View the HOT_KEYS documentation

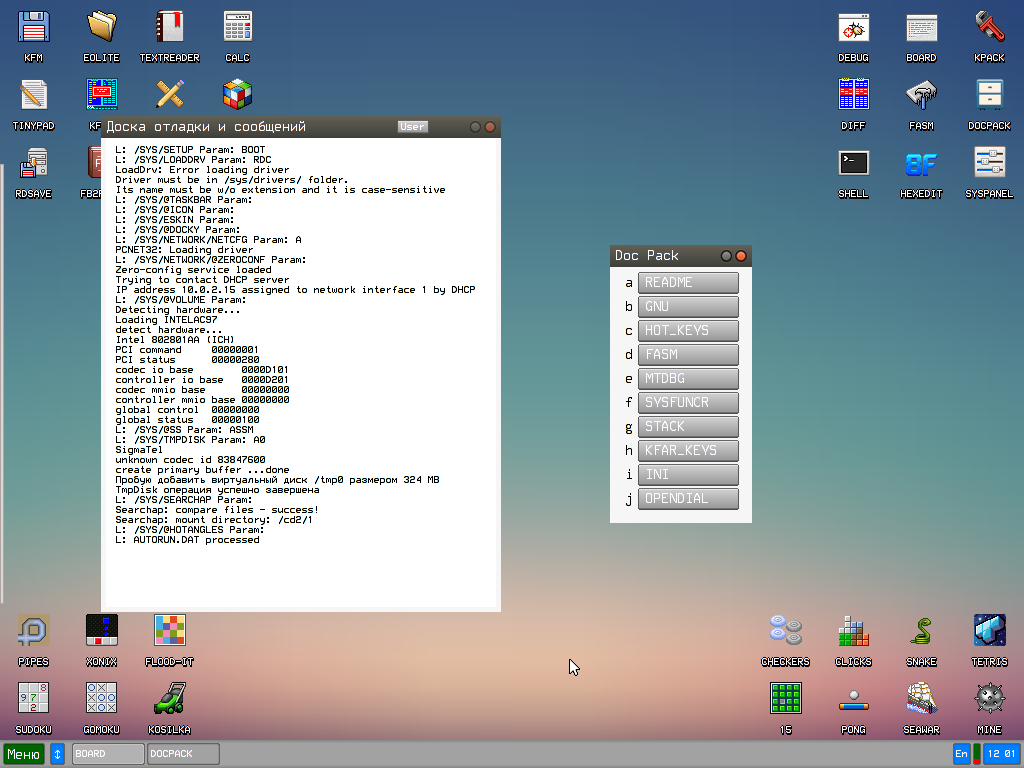point(688,330)
